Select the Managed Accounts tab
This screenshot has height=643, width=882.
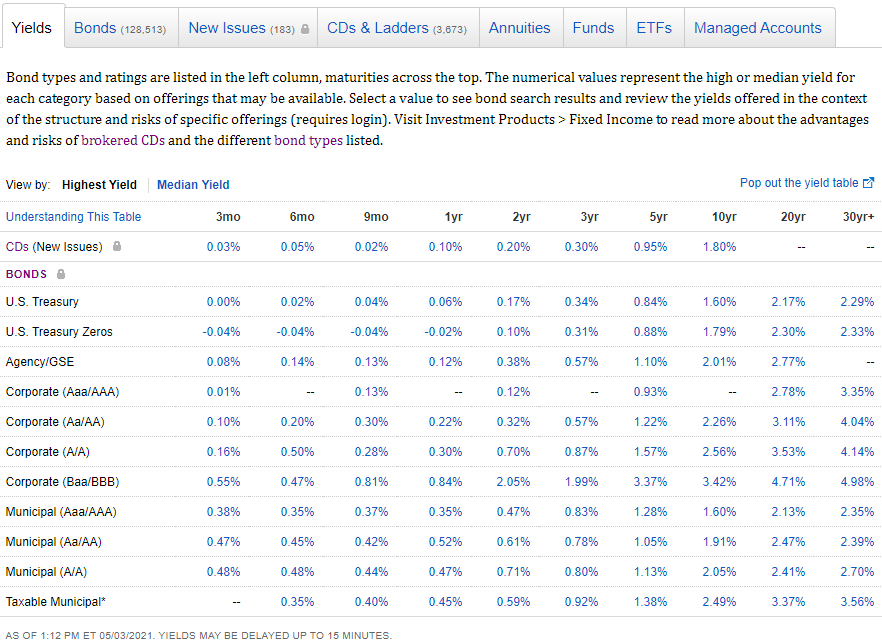coord(757,28)
